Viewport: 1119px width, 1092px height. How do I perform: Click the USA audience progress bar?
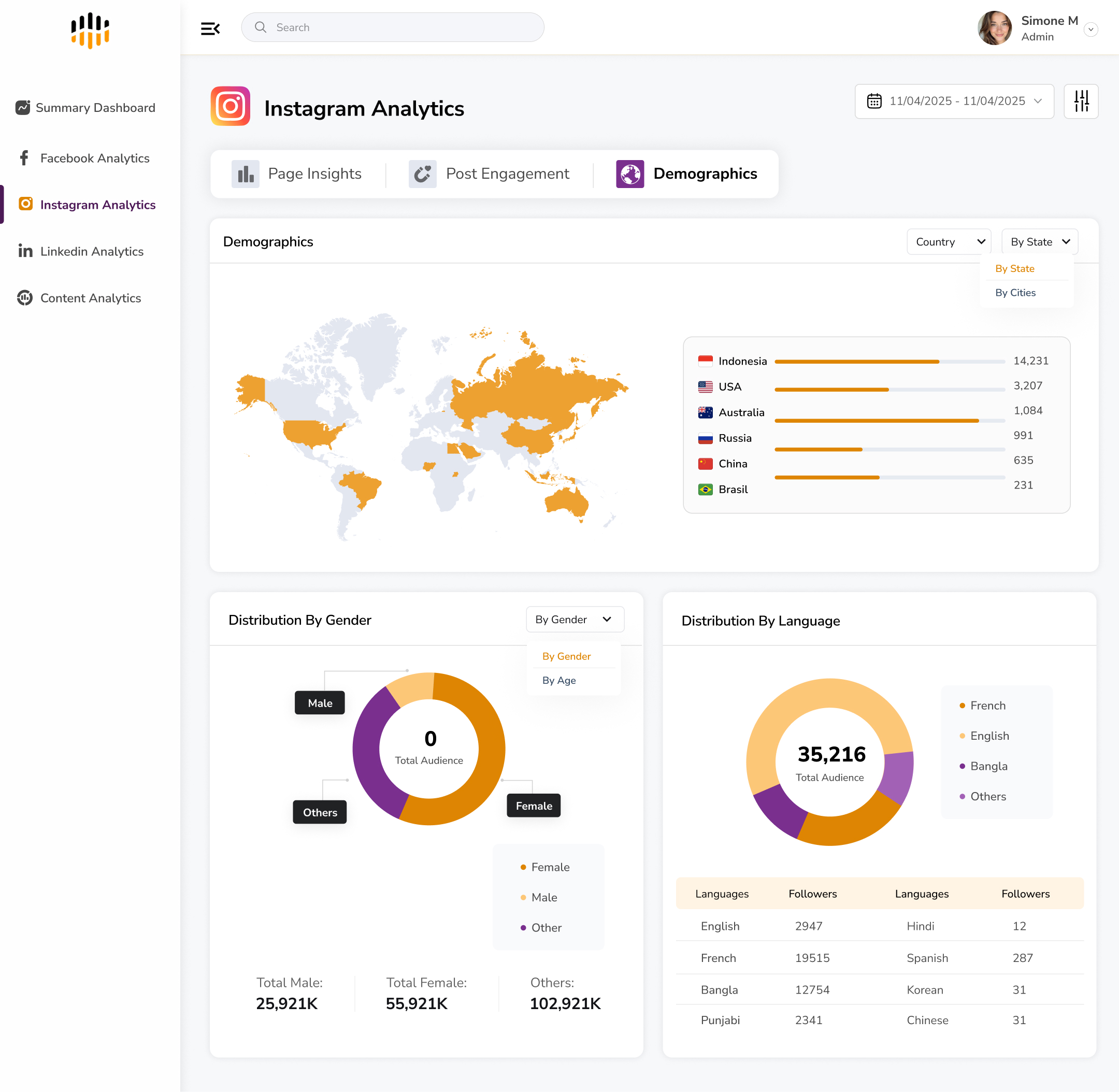(890, 390)
